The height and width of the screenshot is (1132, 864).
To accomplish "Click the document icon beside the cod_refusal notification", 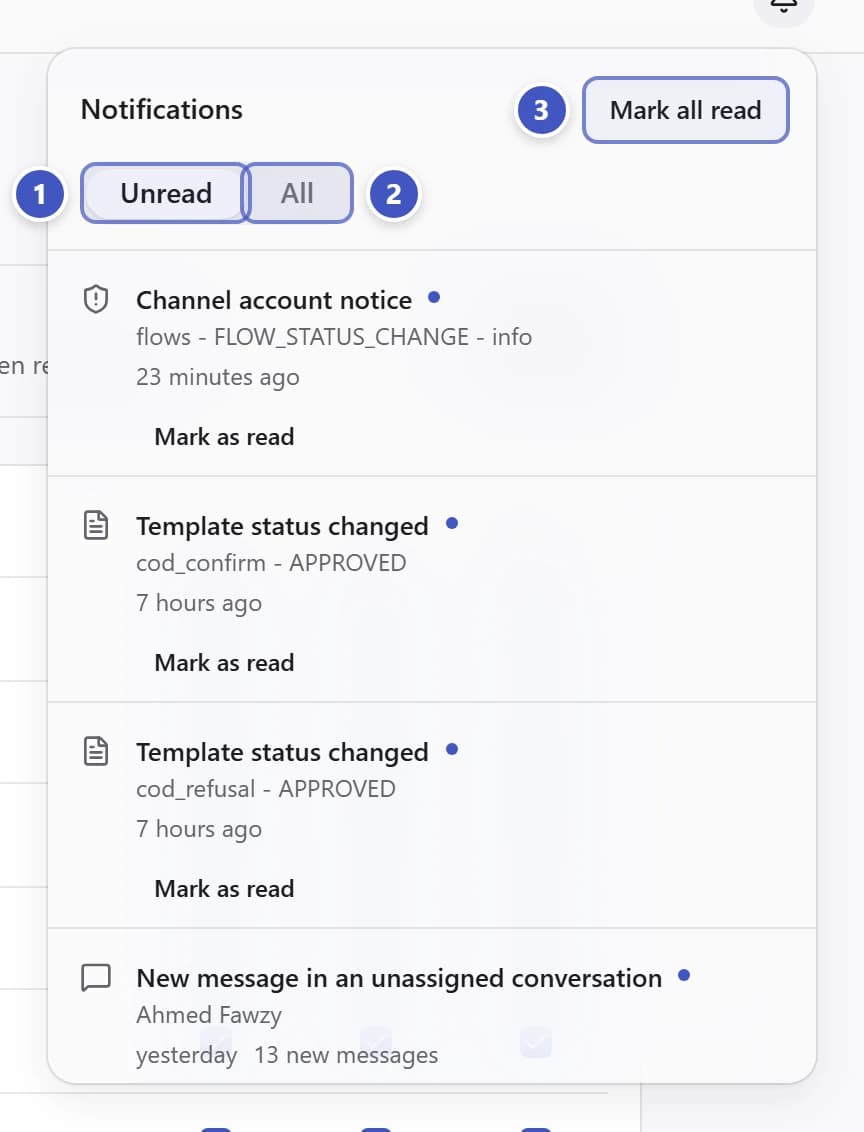I will (x=96, y=751).
